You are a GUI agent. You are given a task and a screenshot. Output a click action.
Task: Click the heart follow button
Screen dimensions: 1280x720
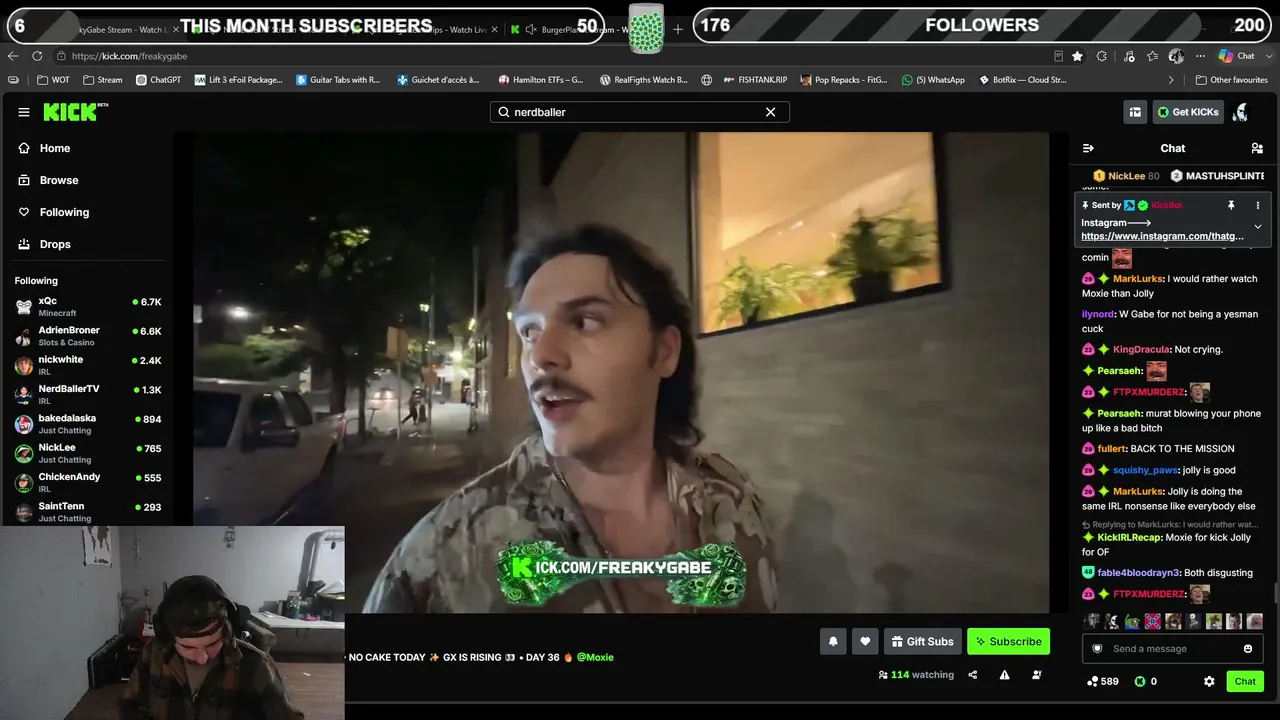865,641
